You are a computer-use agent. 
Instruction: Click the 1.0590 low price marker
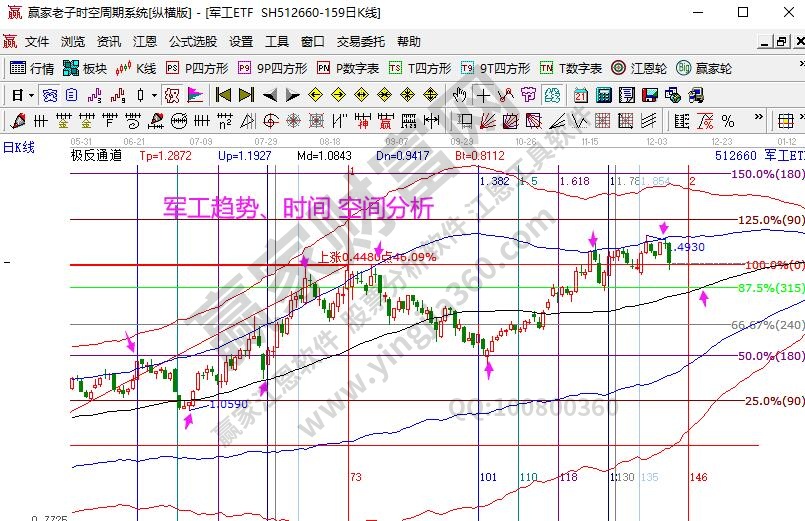228,404
